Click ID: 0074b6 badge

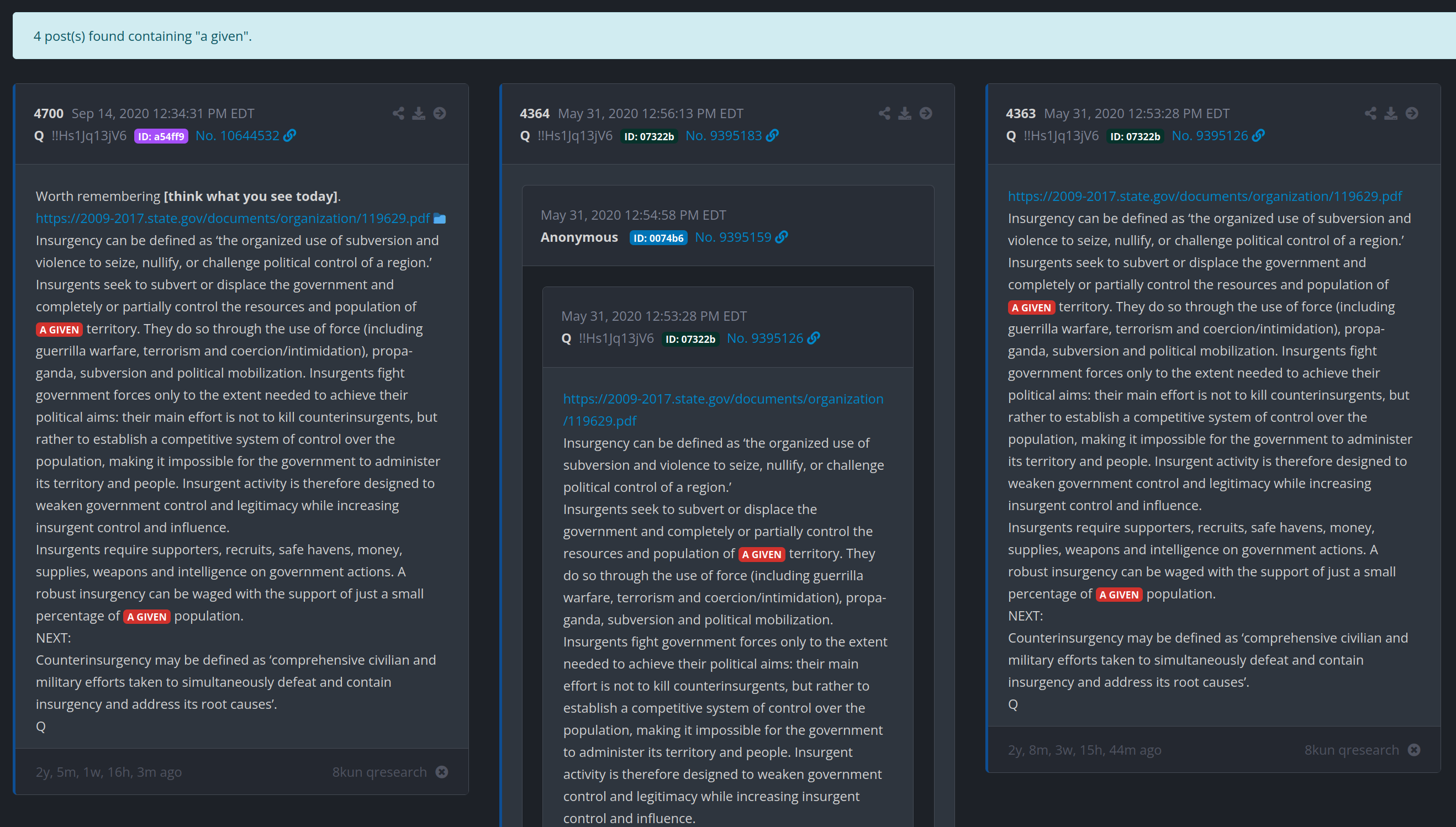pos(658,238)
